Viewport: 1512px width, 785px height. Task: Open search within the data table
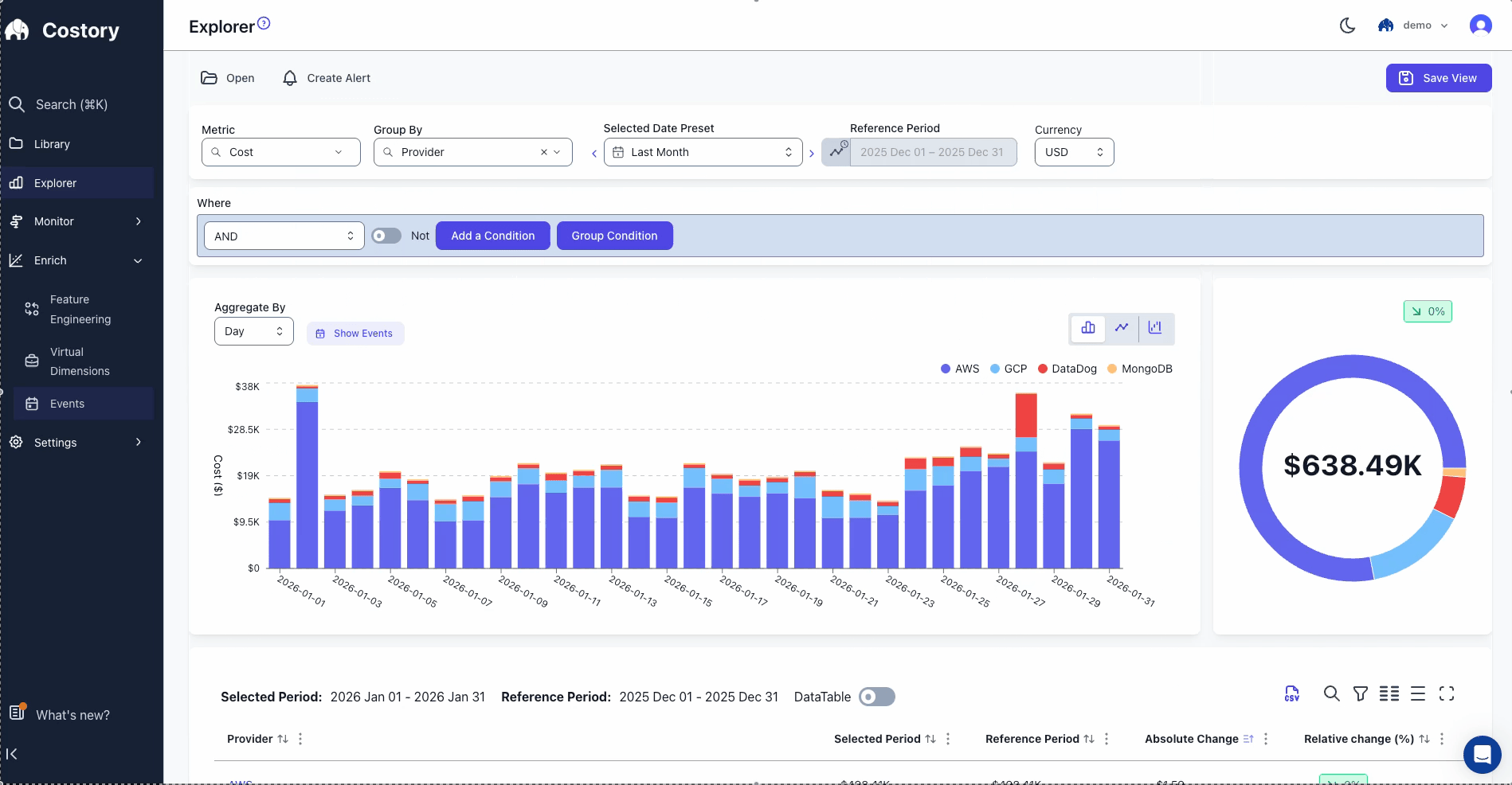1331,693
